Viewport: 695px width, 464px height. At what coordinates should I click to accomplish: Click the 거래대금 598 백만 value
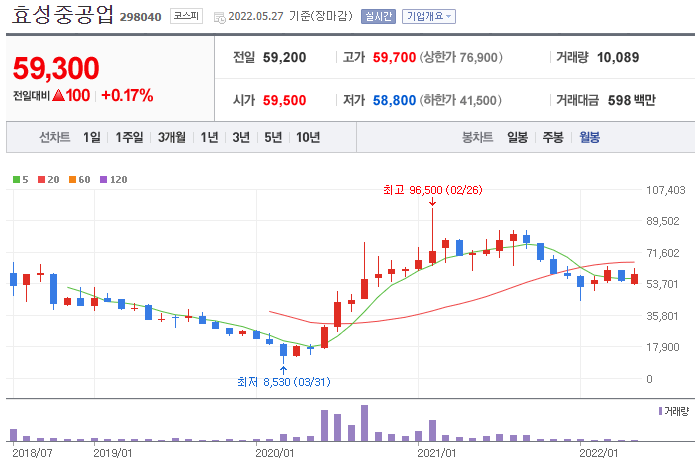(x=631, y=101)
